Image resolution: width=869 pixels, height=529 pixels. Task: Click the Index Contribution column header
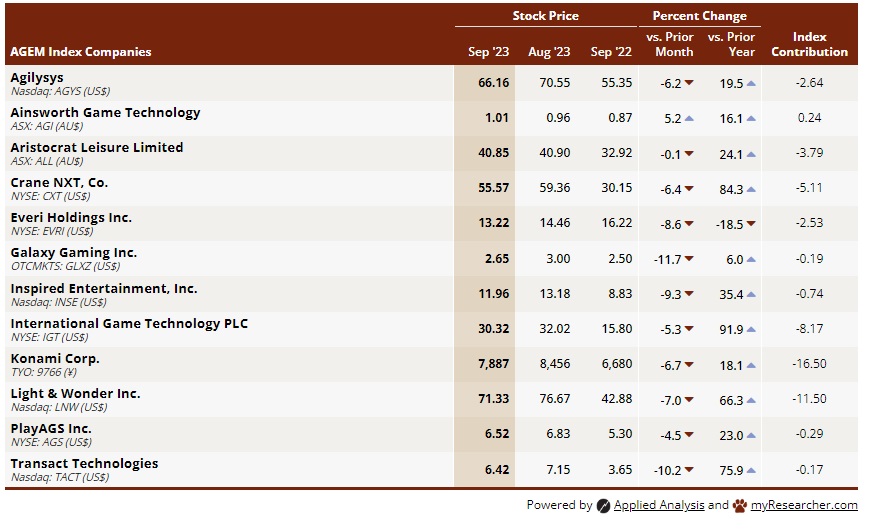pos(809,44)
